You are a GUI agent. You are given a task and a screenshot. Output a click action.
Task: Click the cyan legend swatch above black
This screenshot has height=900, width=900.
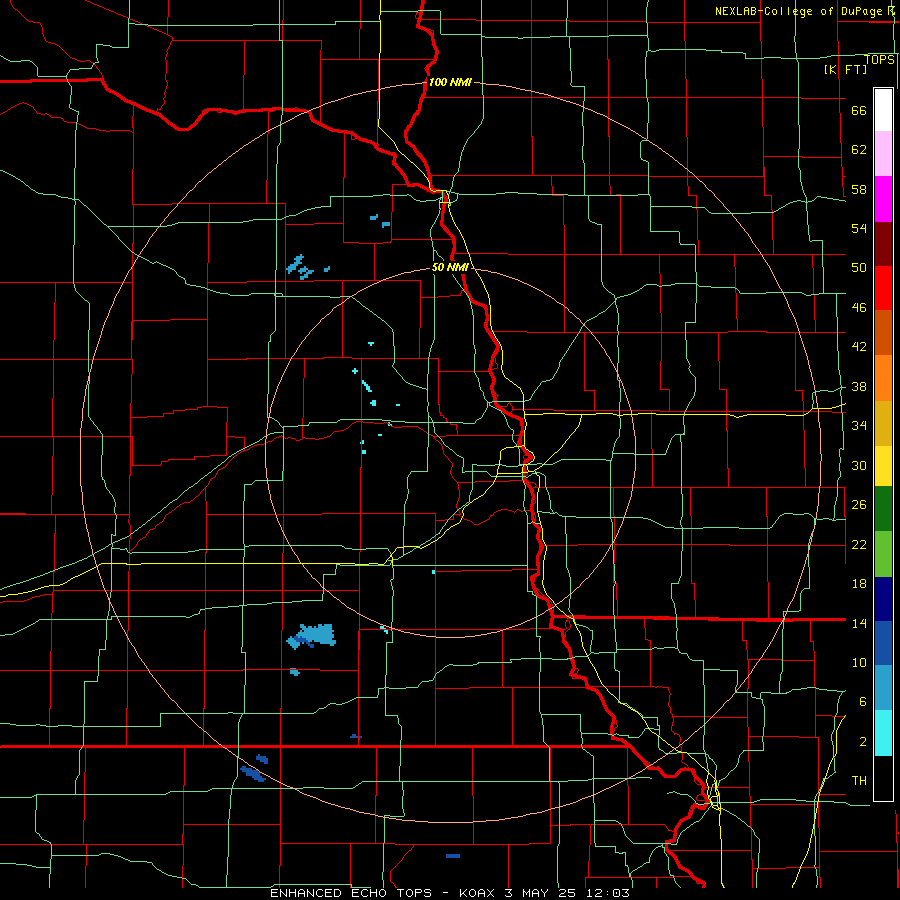883,733
